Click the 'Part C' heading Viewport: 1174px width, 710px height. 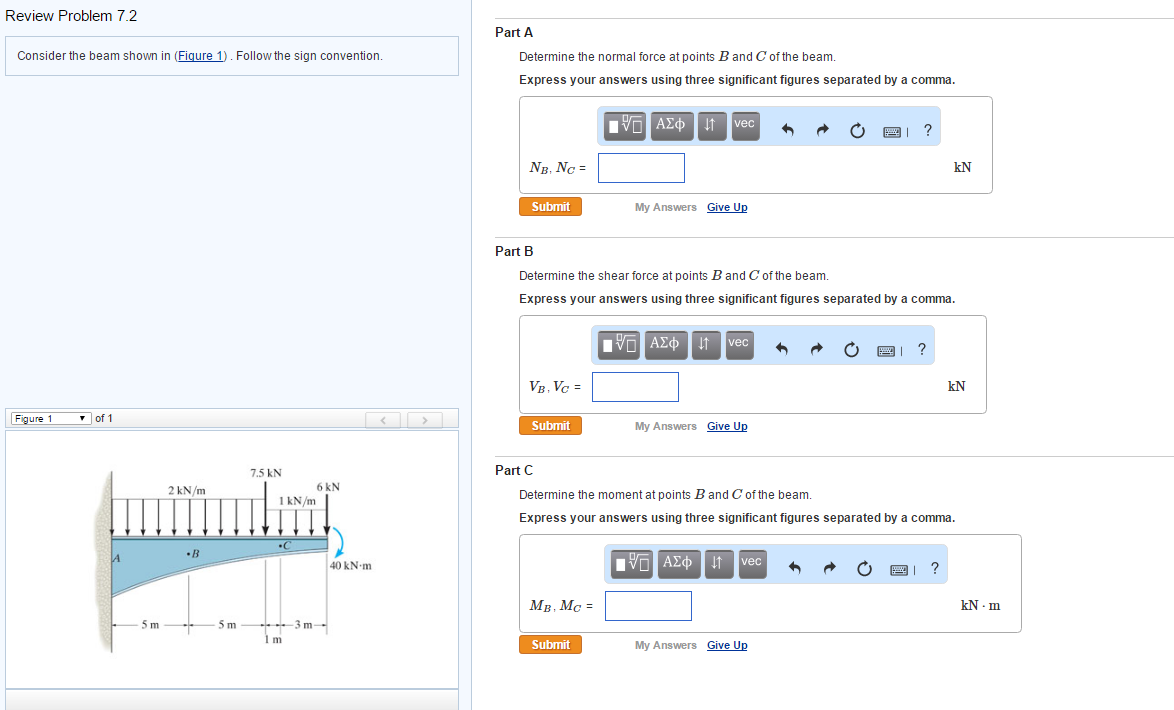tap(514, 470)
